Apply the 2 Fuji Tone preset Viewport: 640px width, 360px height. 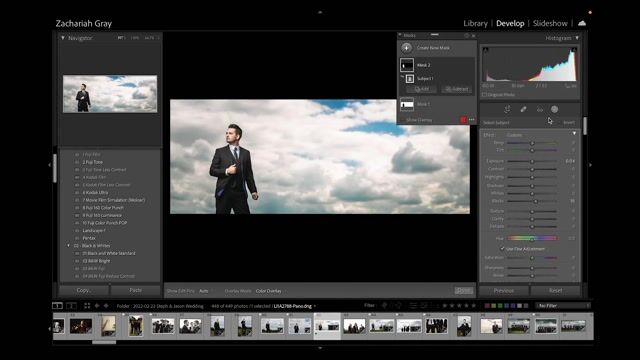point(93,162)
